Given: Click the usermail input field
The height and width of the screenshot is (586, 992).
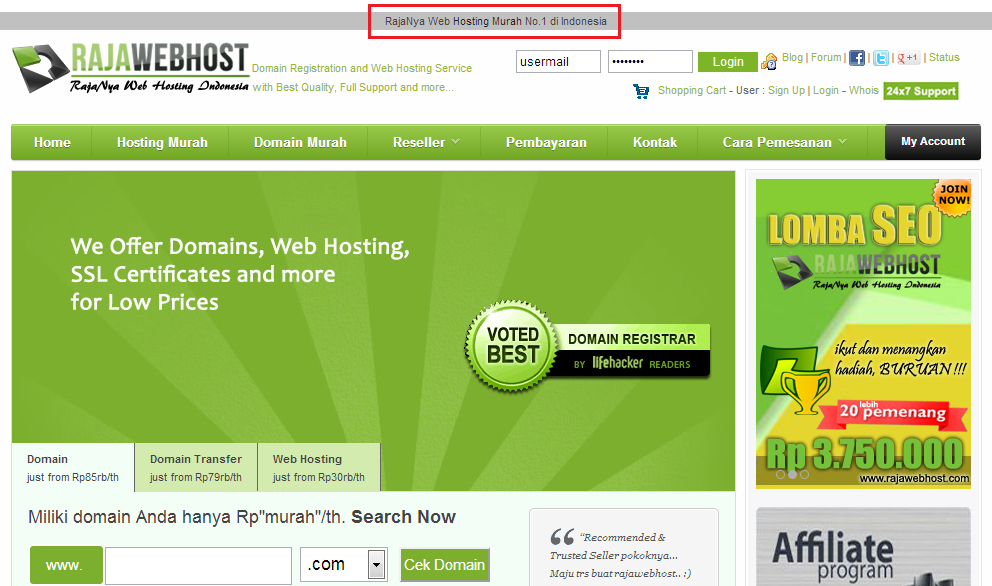Looking at the screenshot, I should (x=558, y=61).
